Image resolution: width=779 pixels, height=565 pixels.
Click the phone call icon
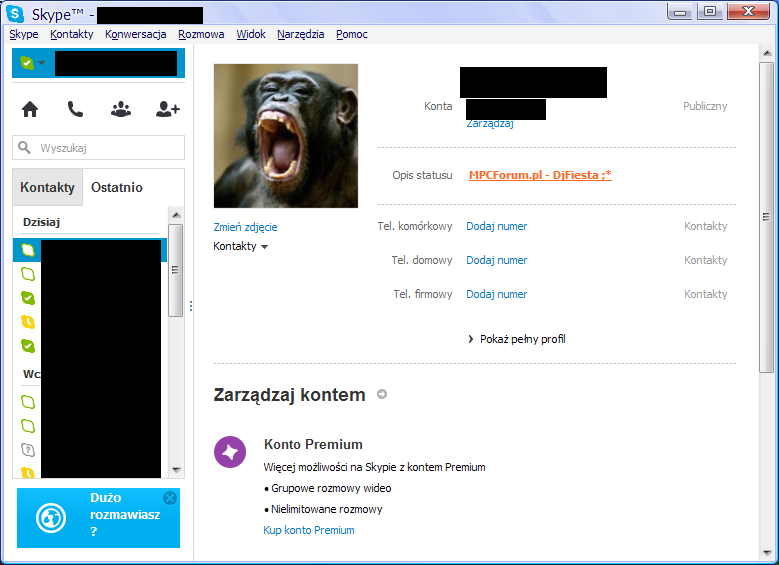(x=75, y=109)
